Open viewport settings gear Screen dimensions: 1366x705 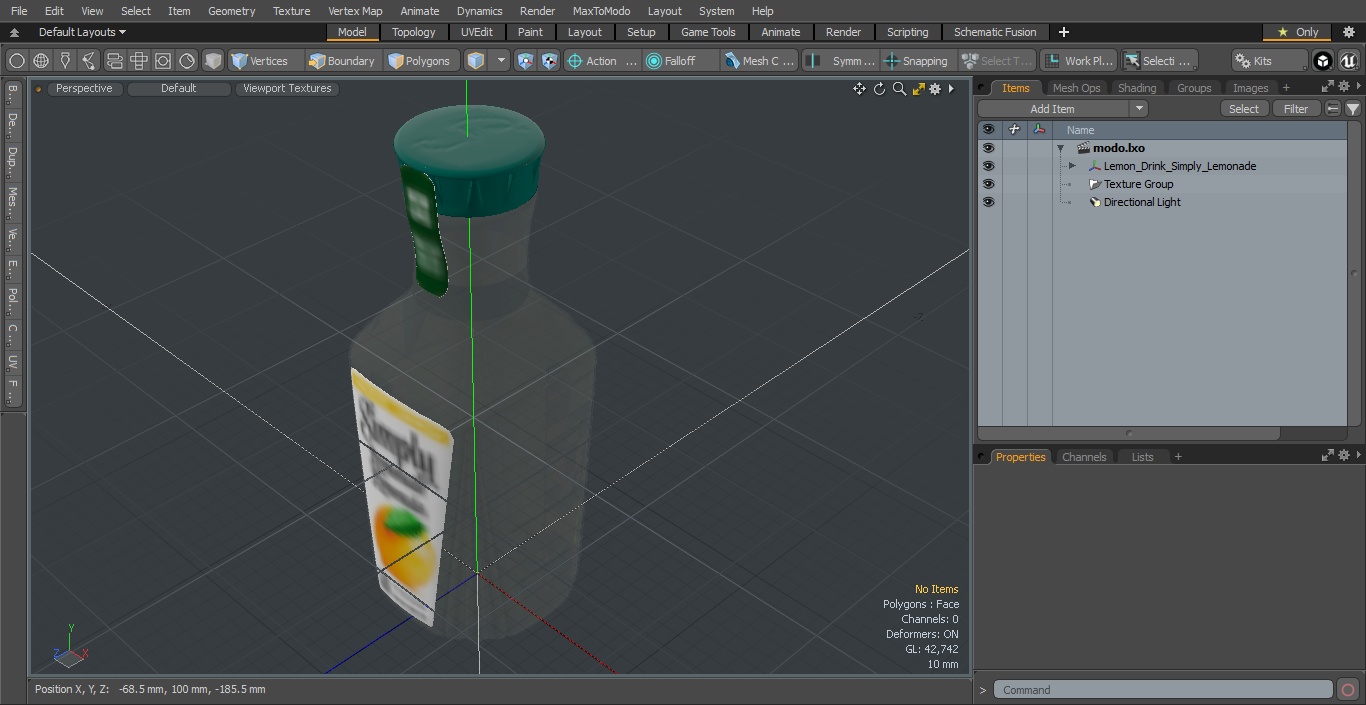tap(935, 89)
